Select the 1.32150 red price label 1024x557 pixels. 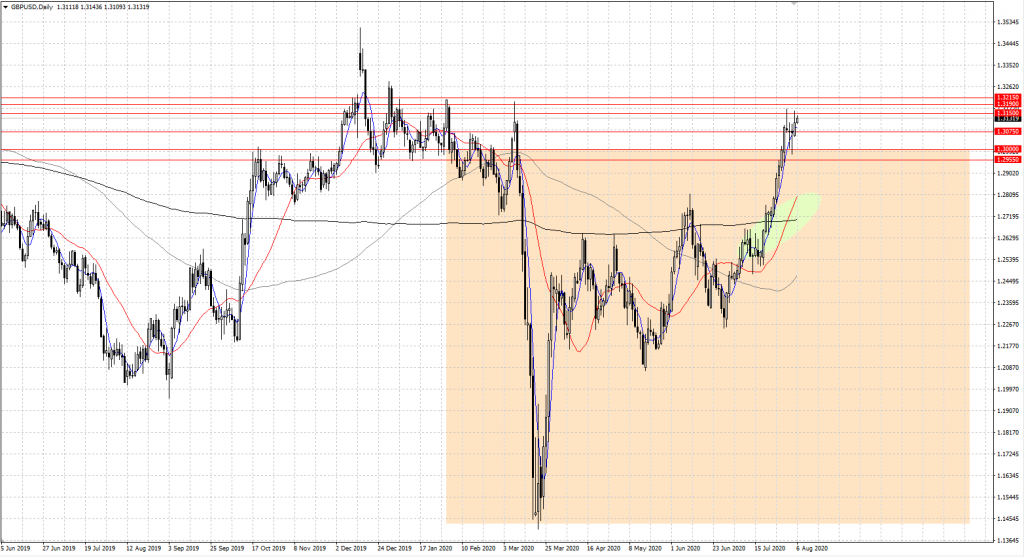1006,98
